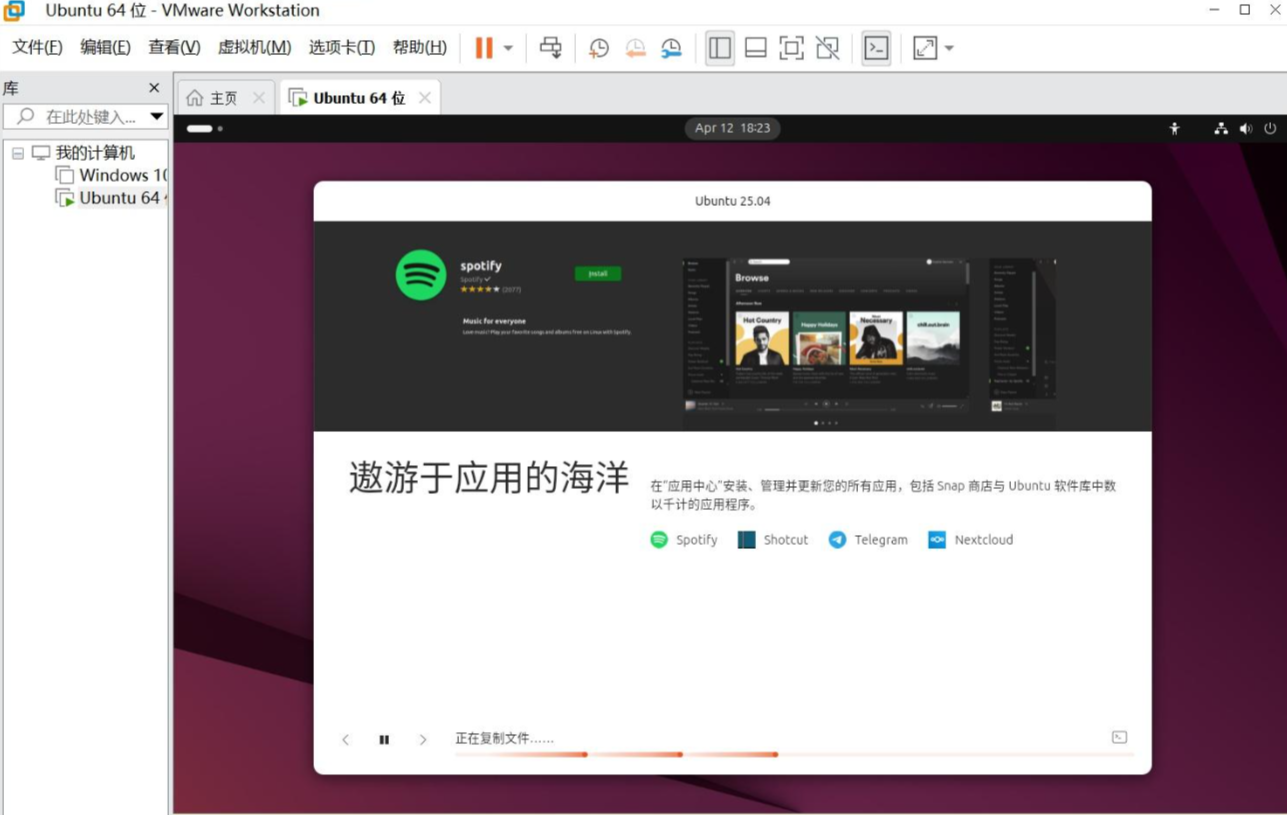Click the 遨游于应用的海洋 heading
This screenshot has width=1287, height=815.
489,478
